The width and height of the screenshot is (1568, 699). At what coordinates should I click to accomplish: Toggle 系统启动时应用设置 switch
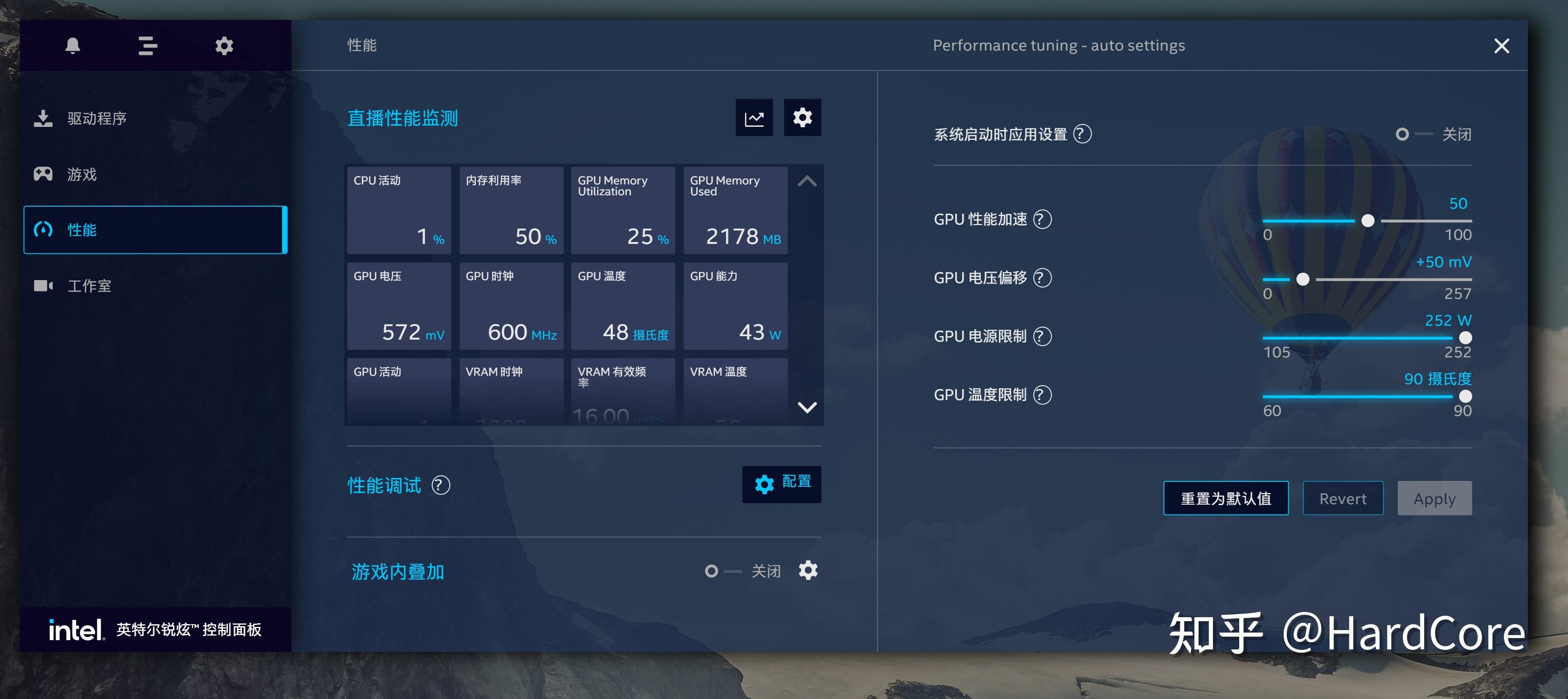(x=1413, y=134)
